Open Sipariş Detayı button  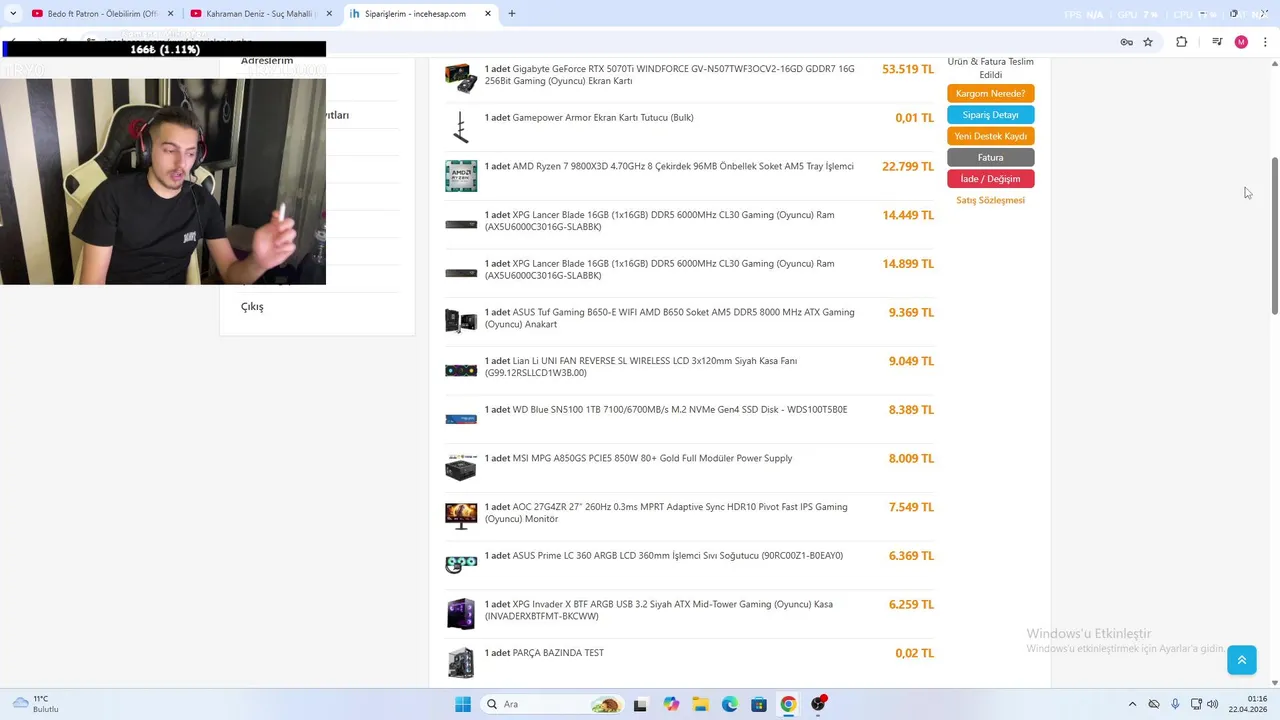(990, 115)
